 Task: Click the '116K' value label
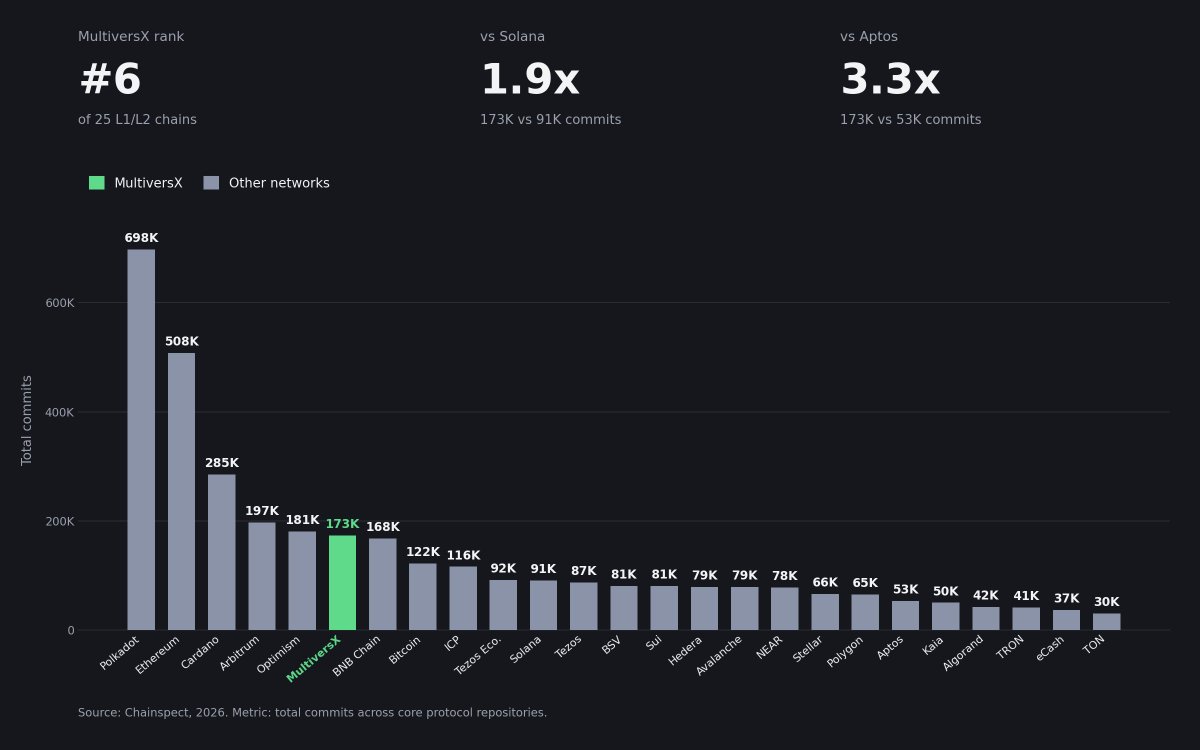[463, 556]
